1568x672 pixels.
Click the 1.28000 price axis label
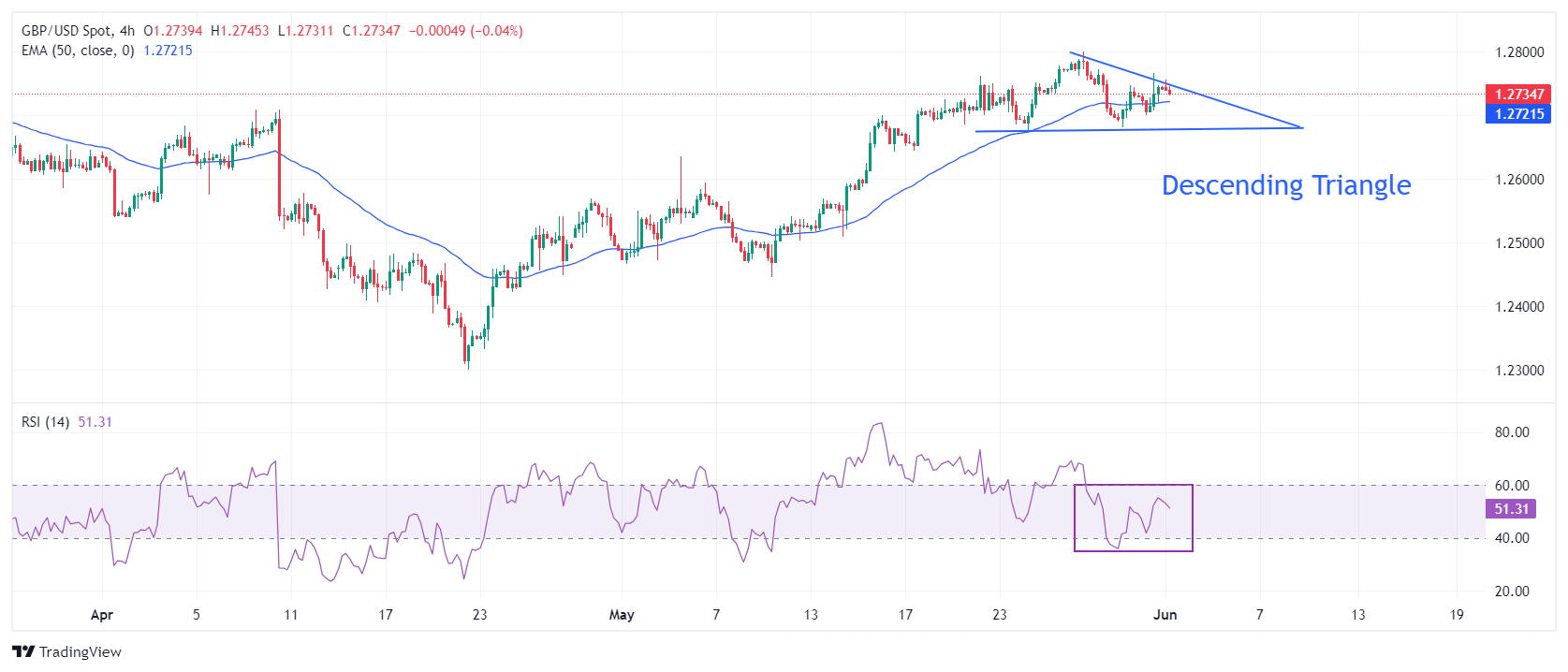(1518, 52)
